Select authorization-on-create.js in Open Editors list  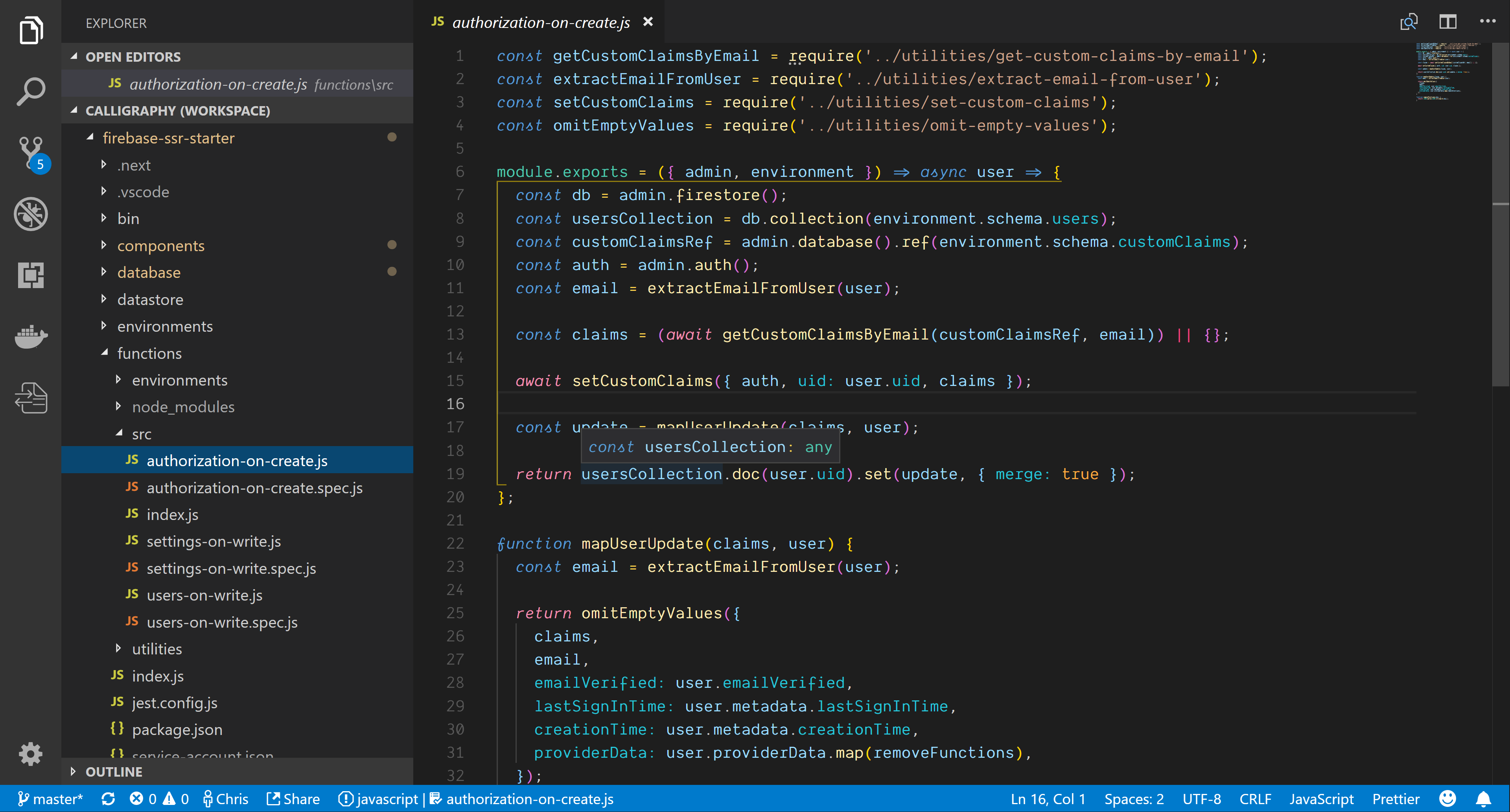(x=237, y=84)
